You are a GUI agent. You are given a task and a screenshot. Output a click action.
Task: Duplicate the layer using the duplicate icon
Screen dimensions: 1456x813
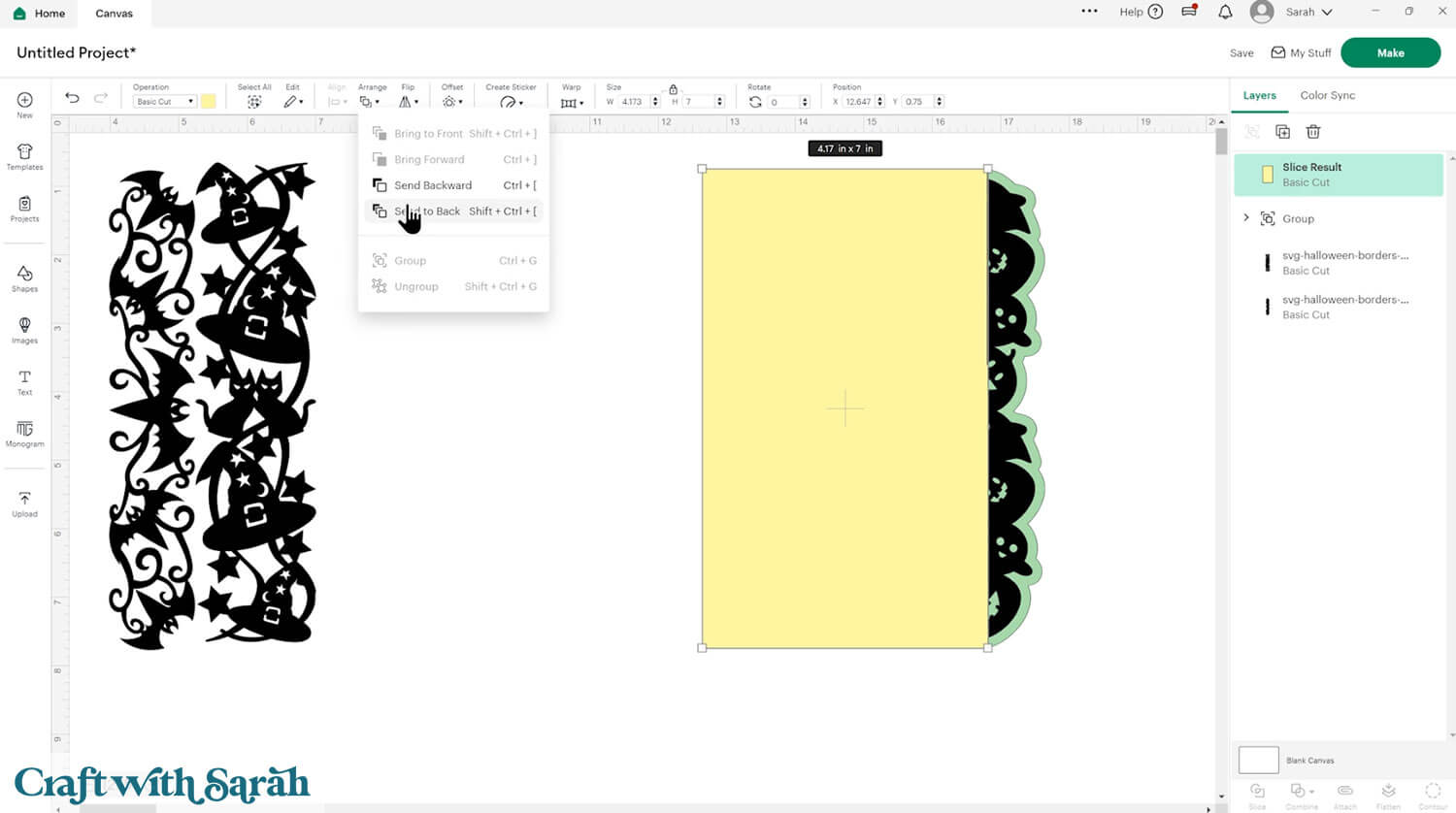(x=1282, y=132)
